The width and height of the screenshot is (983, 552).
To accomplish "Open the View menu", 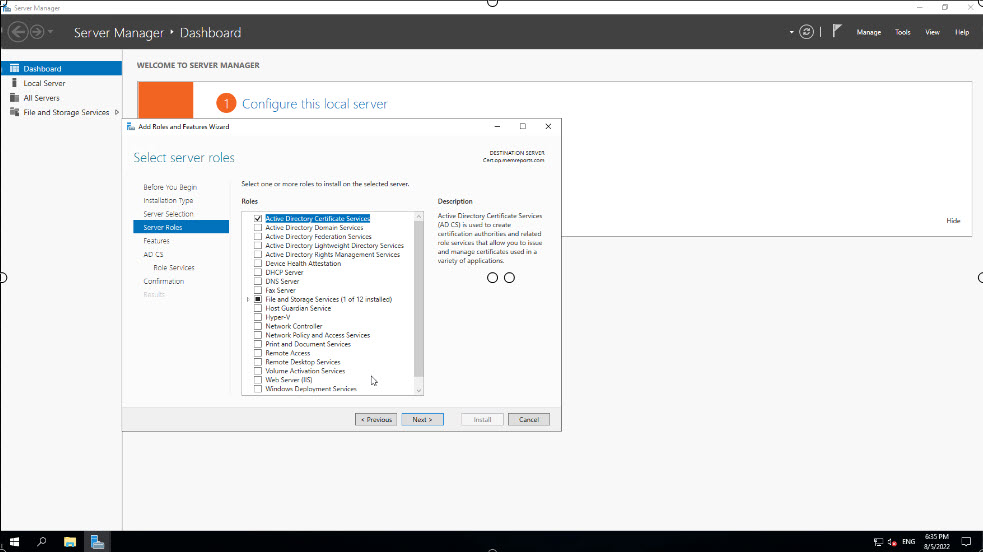I will pyautogui.click(x=932, y=32).
